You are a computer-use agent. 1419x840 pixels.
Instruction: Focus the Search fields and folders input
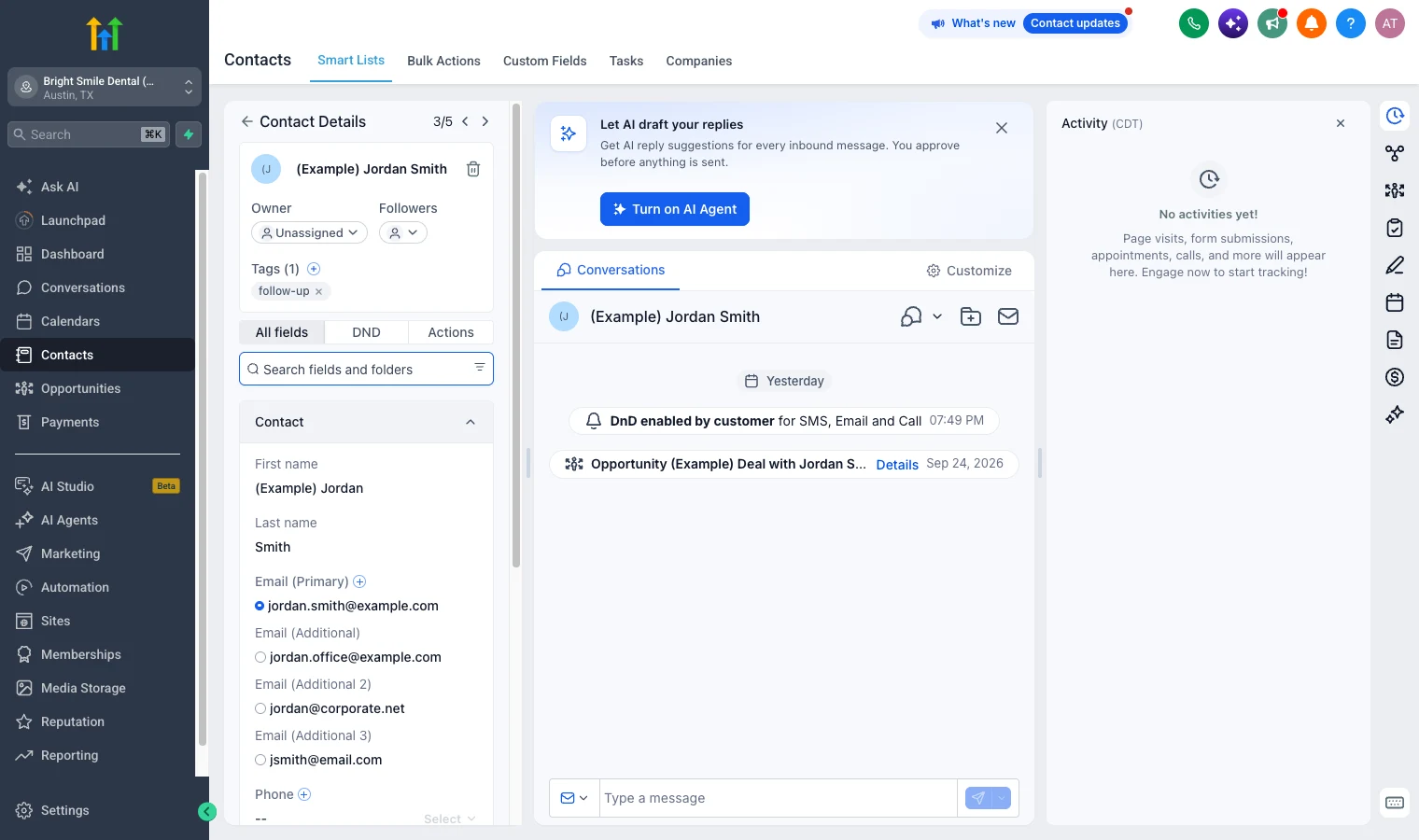366,370
